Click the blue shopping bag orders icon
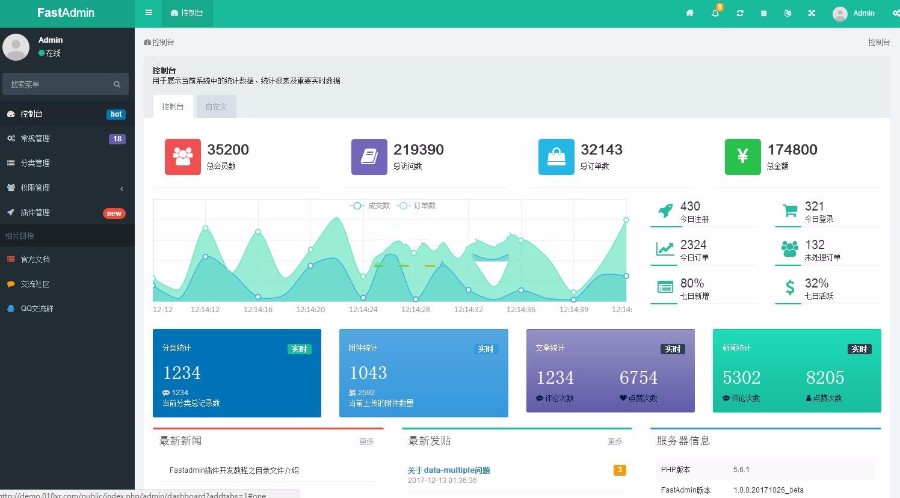900x498 pixels. coord(556,156)
